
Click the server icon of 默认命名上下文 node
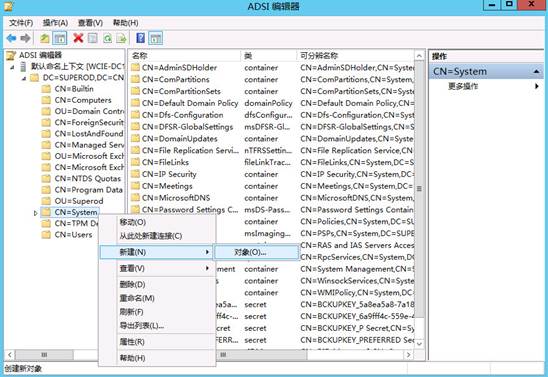23,66
